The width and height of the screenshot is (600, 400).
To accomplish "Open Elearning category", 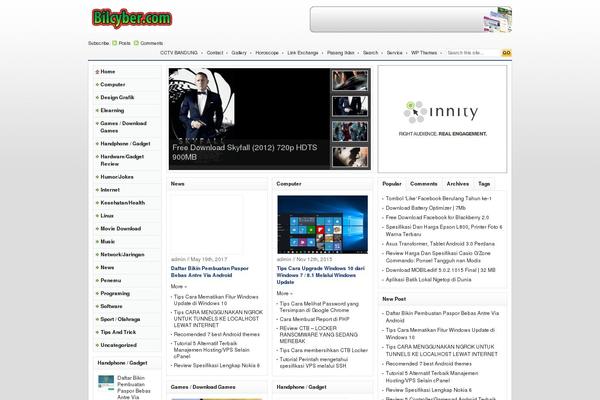I will [x=112, y=111].
